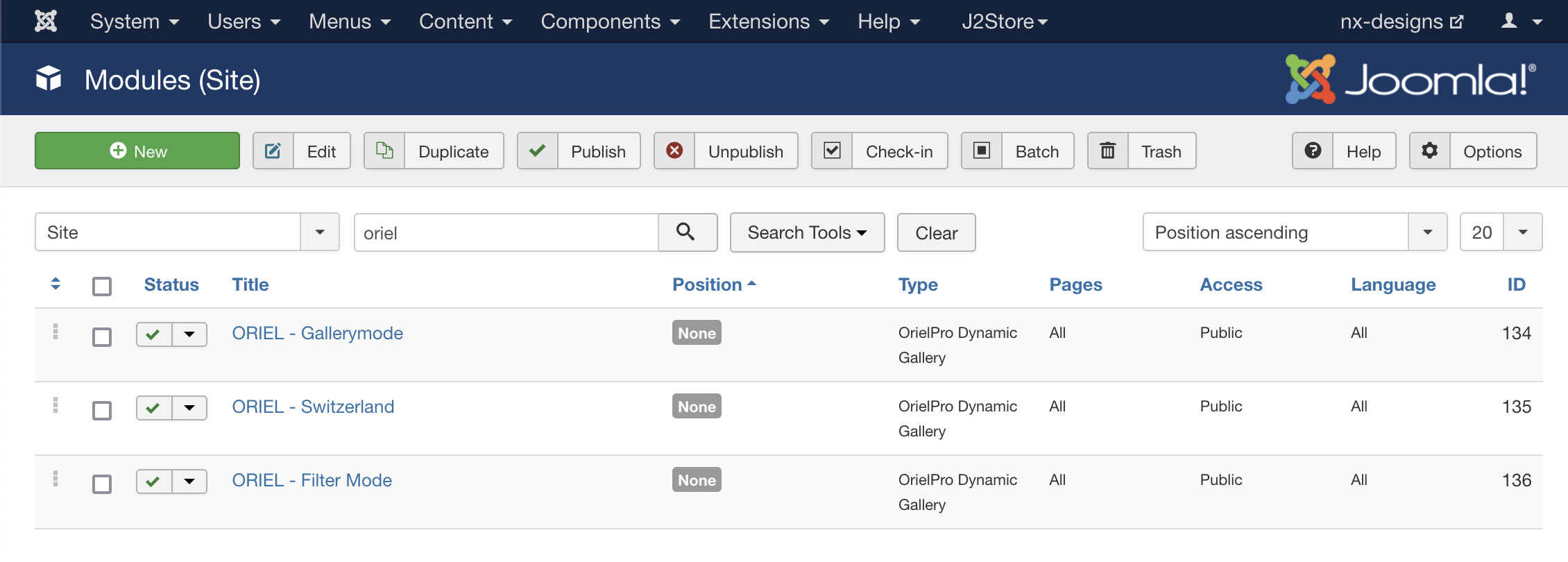Sort by Pages column header
The image size is (1568, 562).
pyautogui.click(x=1075, y=284)
